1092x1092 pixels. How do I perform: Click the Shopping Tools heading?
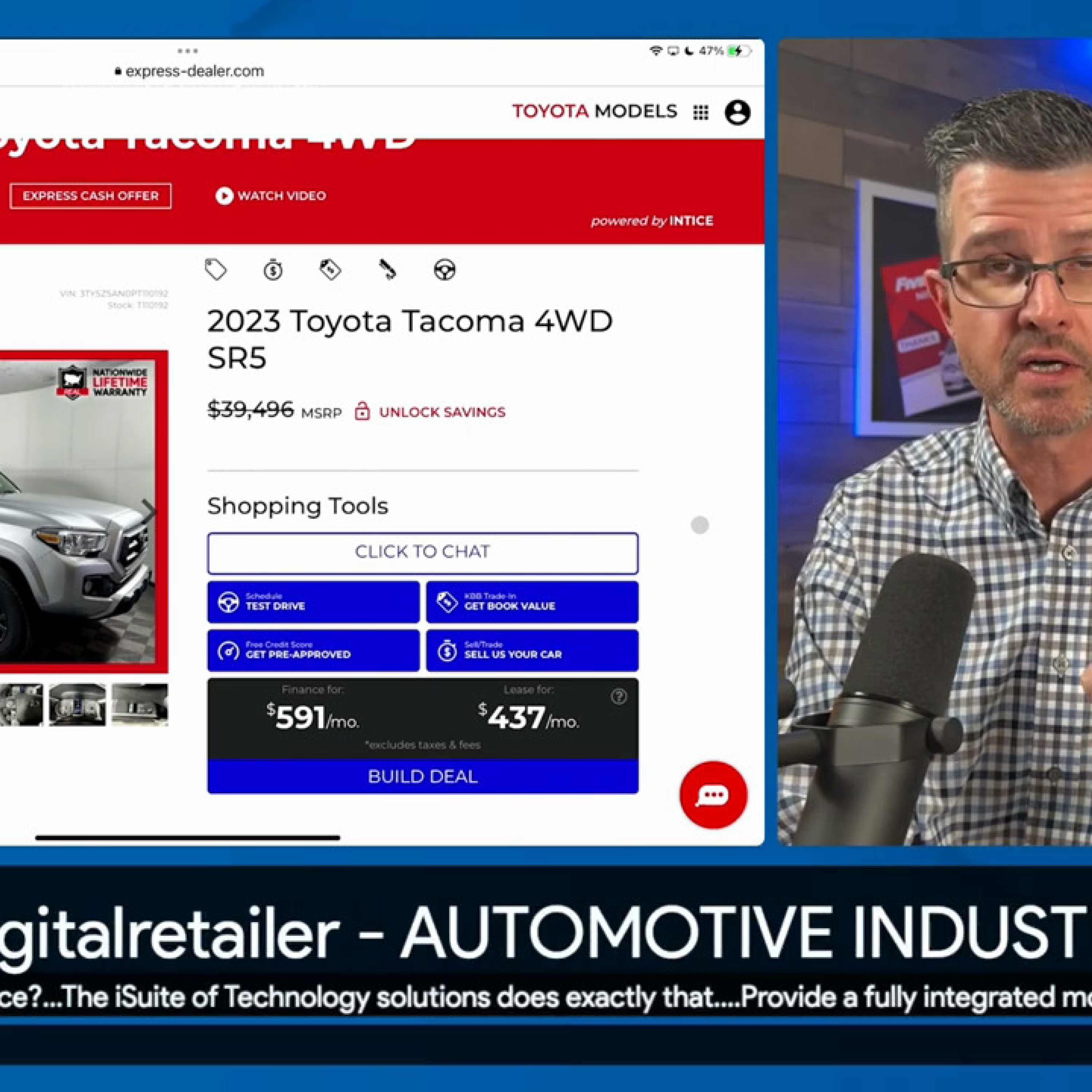(298, 506)
